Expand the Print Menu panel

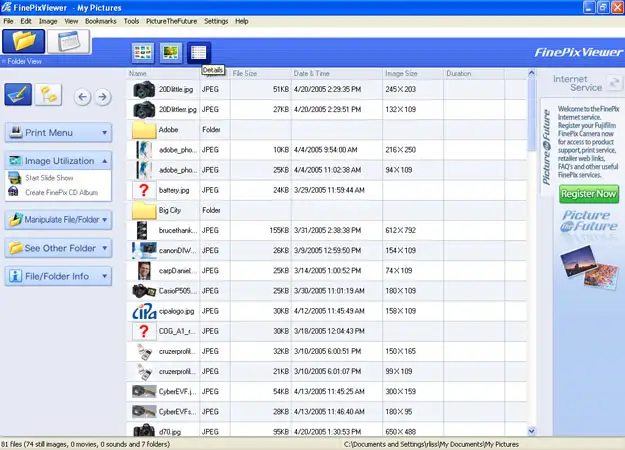58,132
